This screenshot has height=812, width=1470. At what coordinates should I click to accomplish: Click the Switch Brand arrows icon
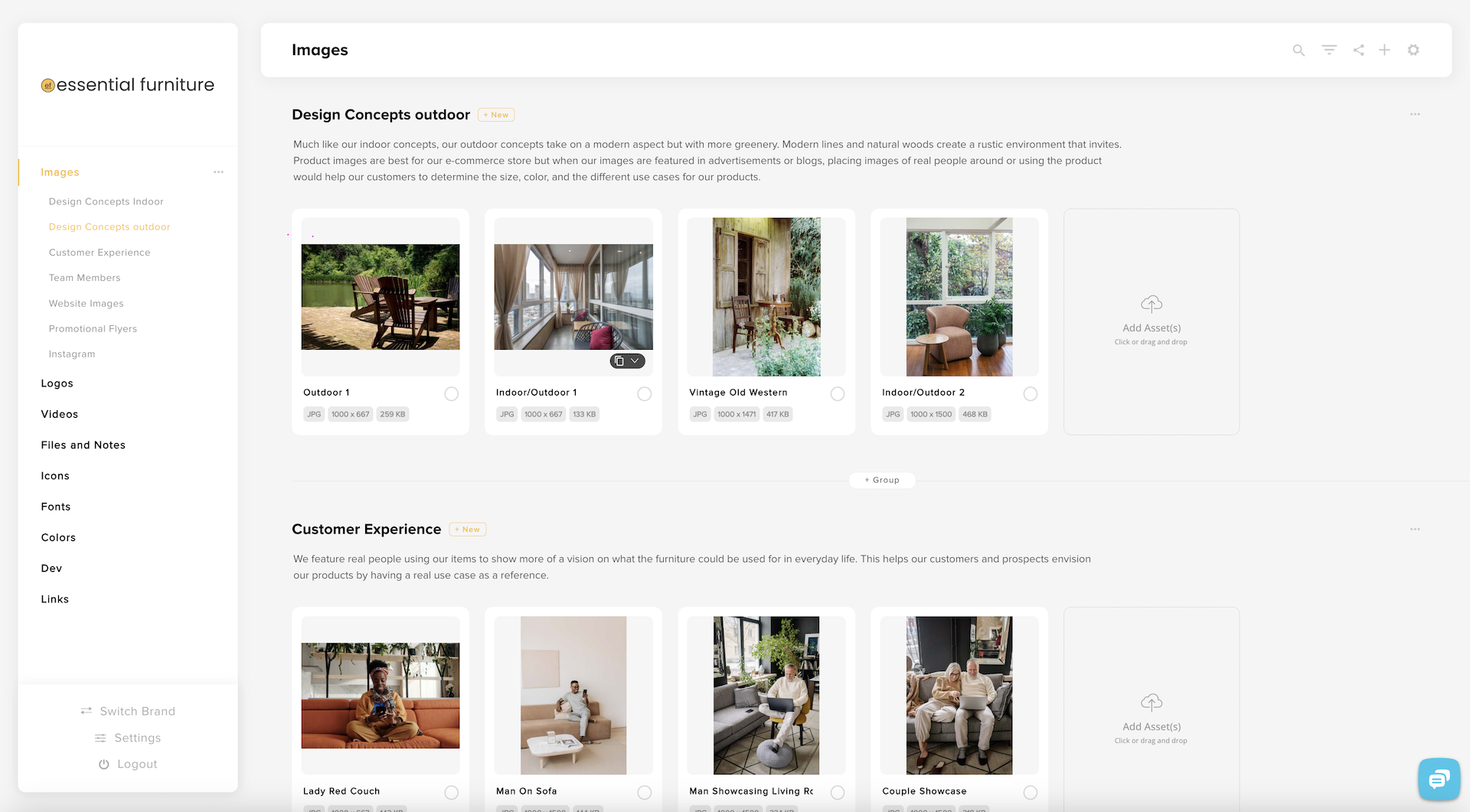click(x=86, y=711)
